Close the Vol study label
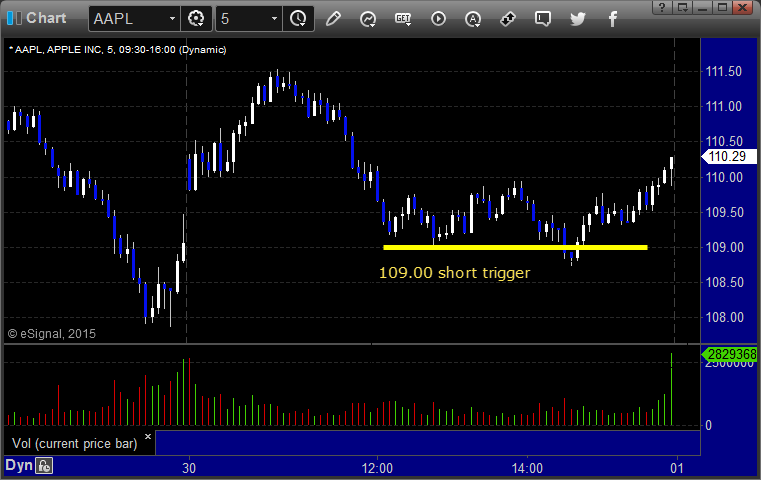 [x=148, y=436]
